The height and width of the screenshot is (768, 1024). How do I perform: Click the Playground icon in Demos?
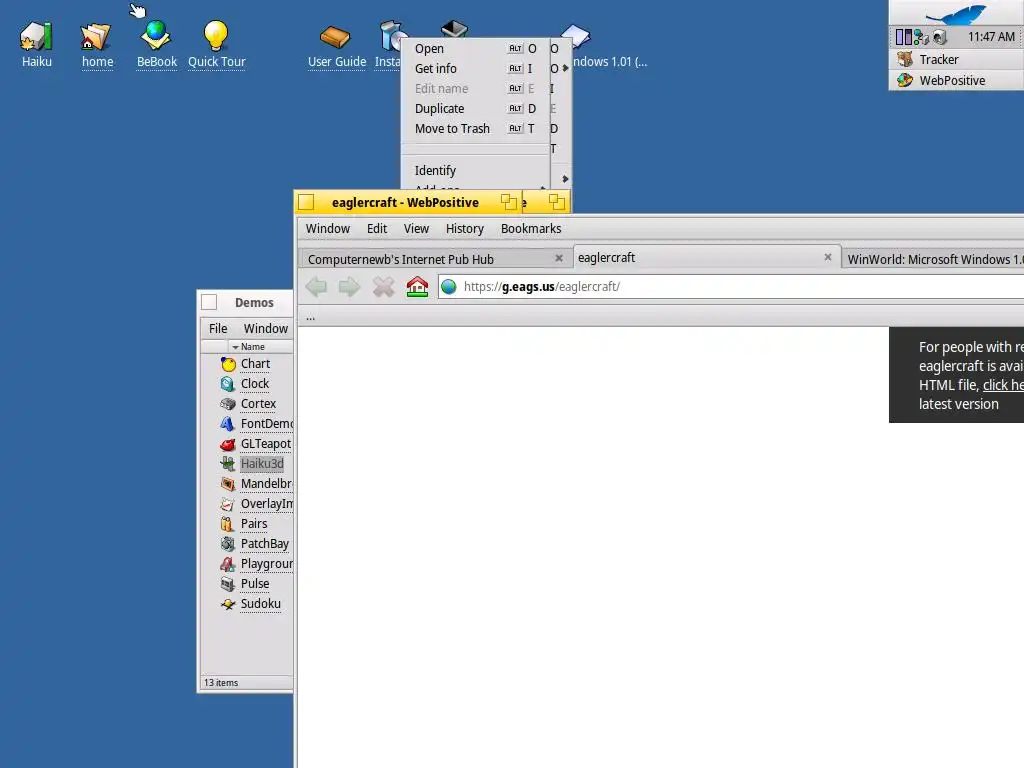[x=228, y=564]
